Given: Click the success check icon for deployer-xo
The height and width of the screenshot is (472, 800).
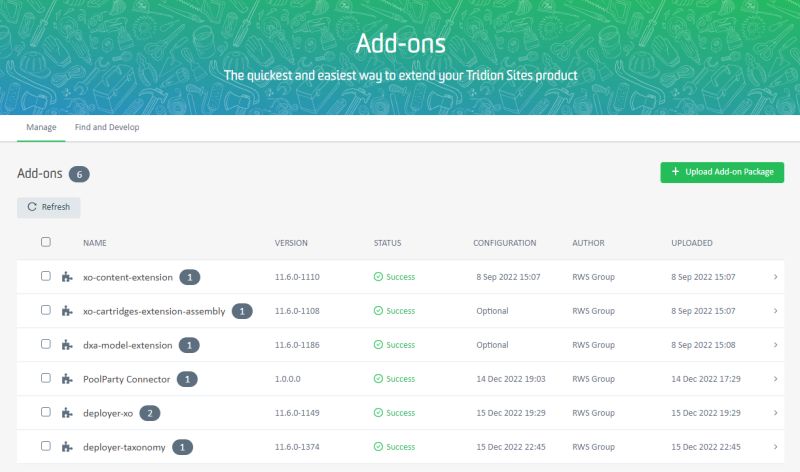Looking at the screenshot, I should point(378,413).
